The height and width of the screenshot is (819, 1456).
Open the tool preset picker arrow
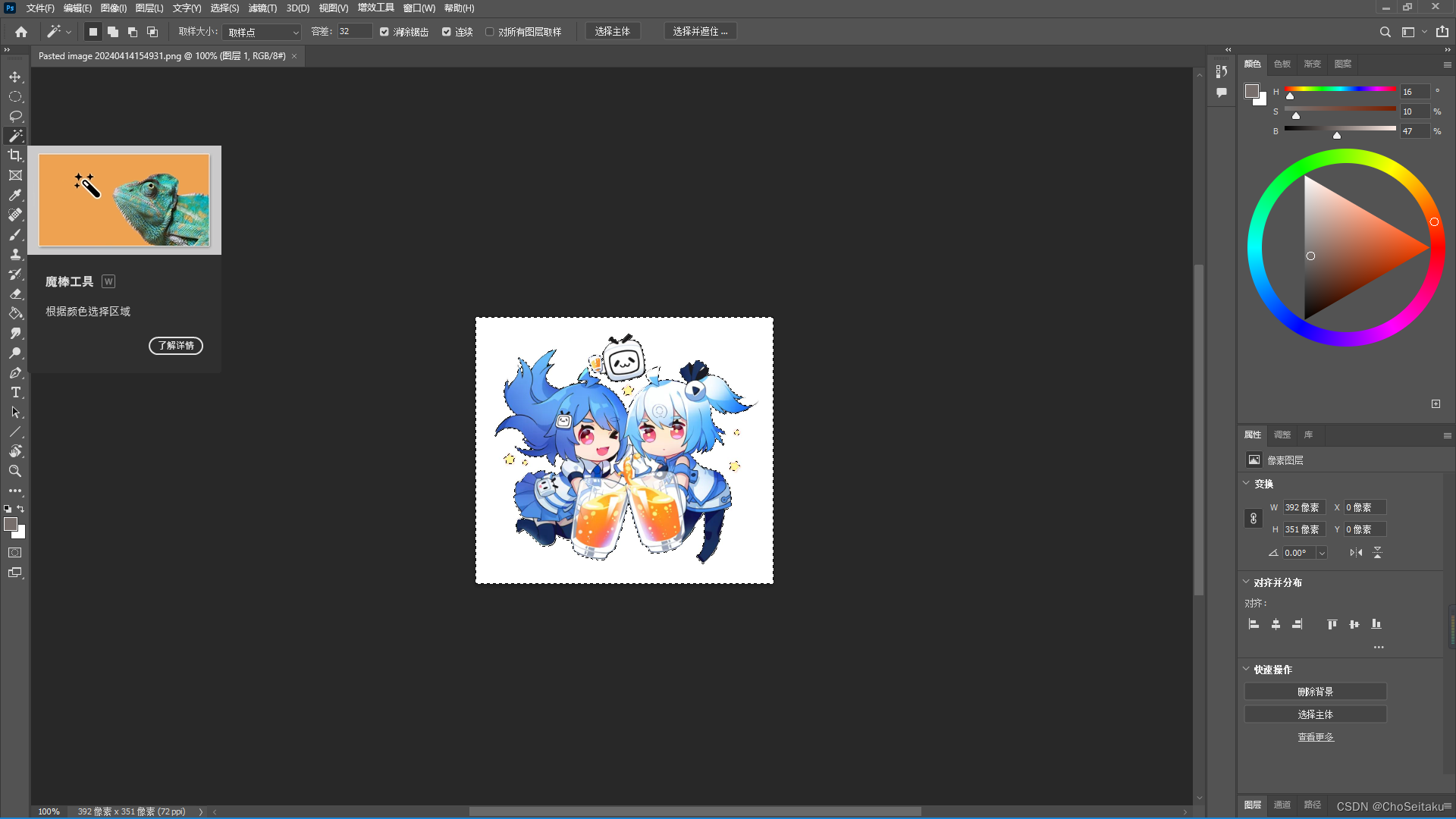click(x=68, y=32)
